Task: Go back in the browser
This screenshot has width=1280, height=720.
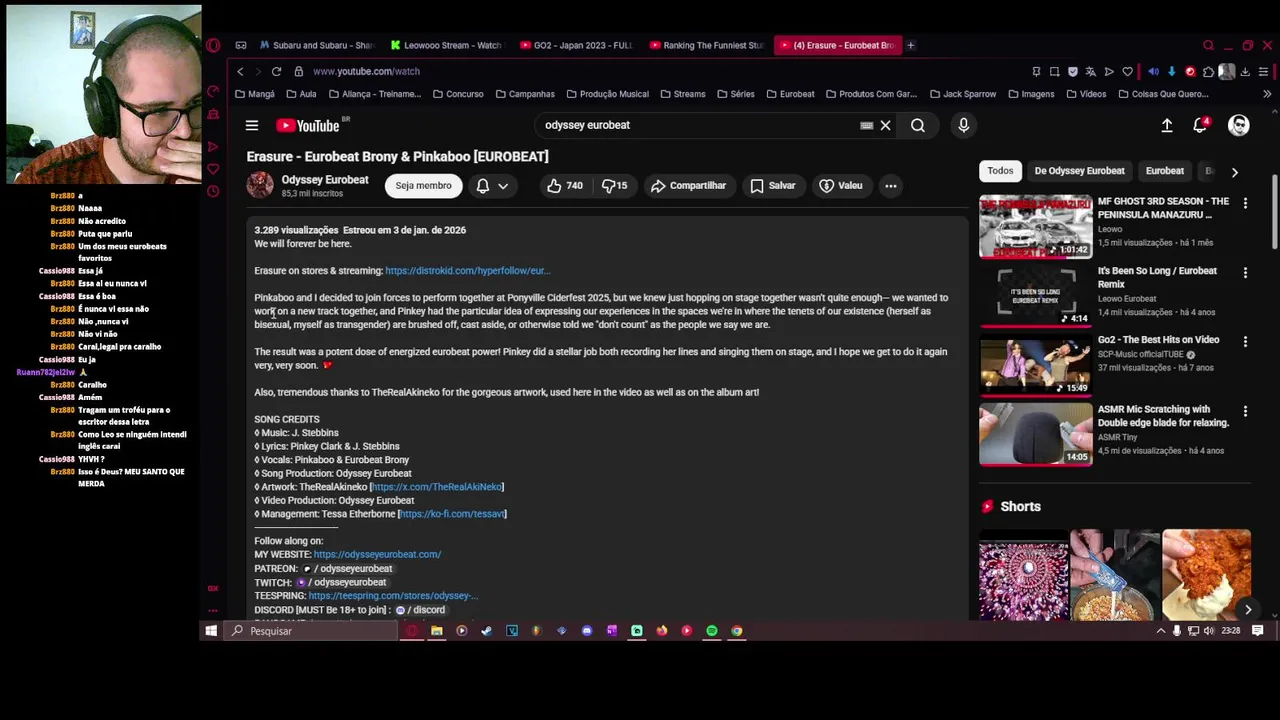Action: point(240,72)
